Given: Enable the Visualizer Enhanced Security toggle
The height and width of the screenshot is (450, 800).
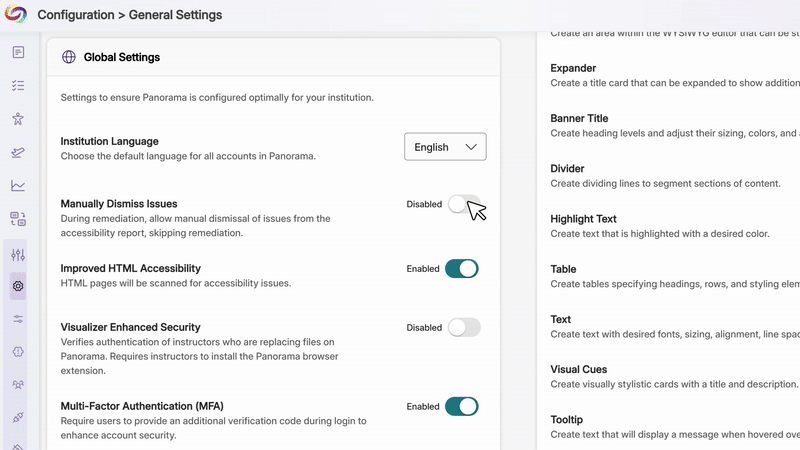Looking at the screenshot, I should (464, 328).
